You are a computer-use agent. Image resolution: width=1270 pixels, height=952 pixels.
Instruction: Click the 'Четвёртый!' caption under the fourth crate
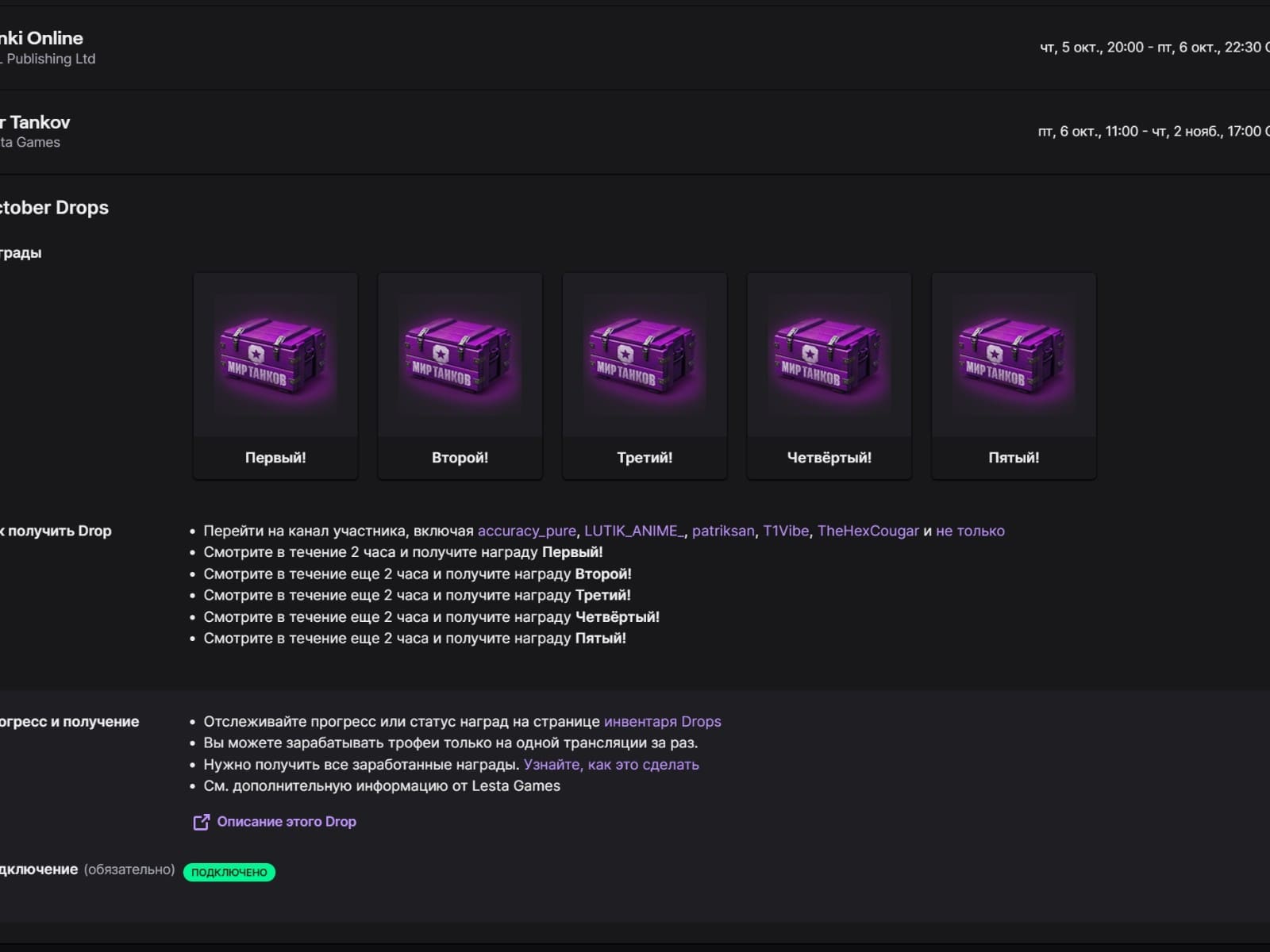point(829,458)
